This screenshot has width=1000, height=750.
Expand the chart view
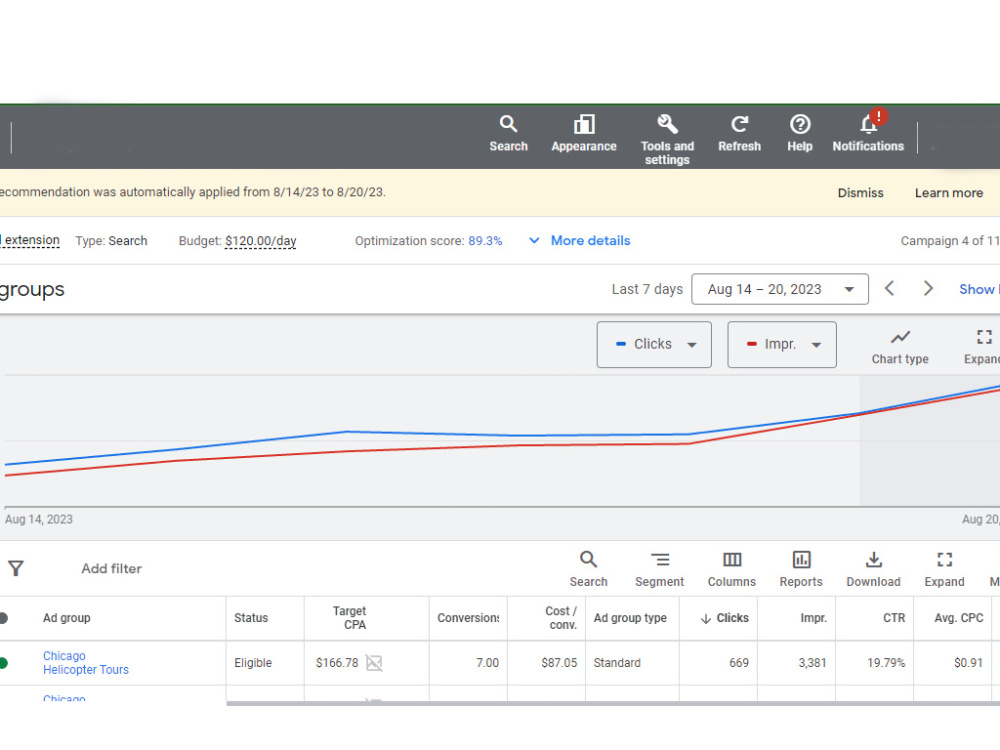tap(982, 347)
